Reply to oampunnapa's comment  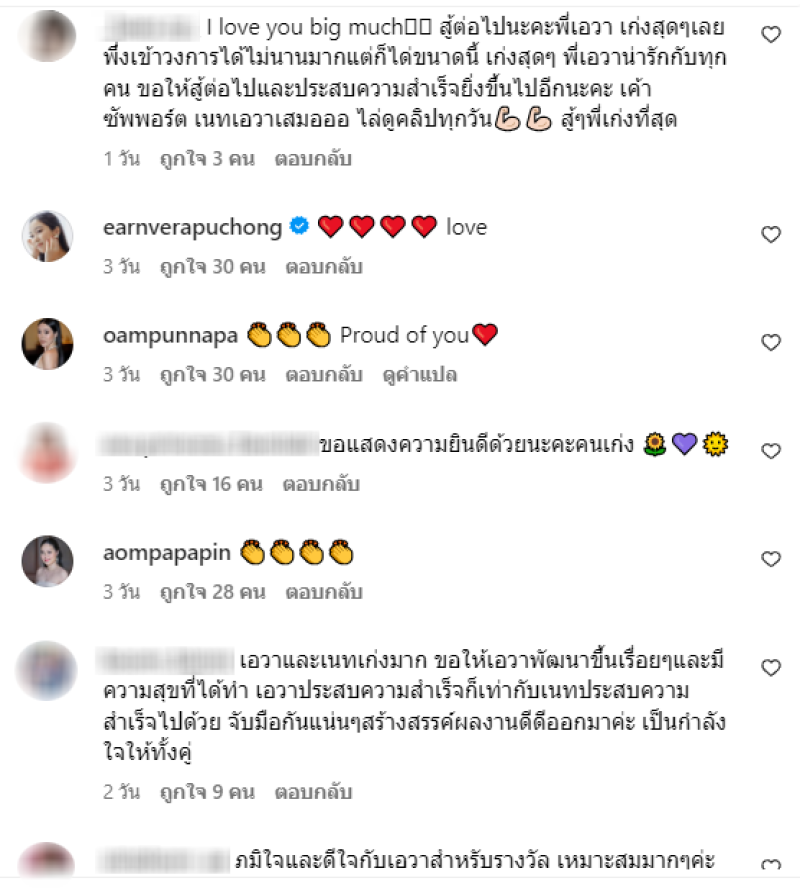pyautogui.click(x=324, y=374)
